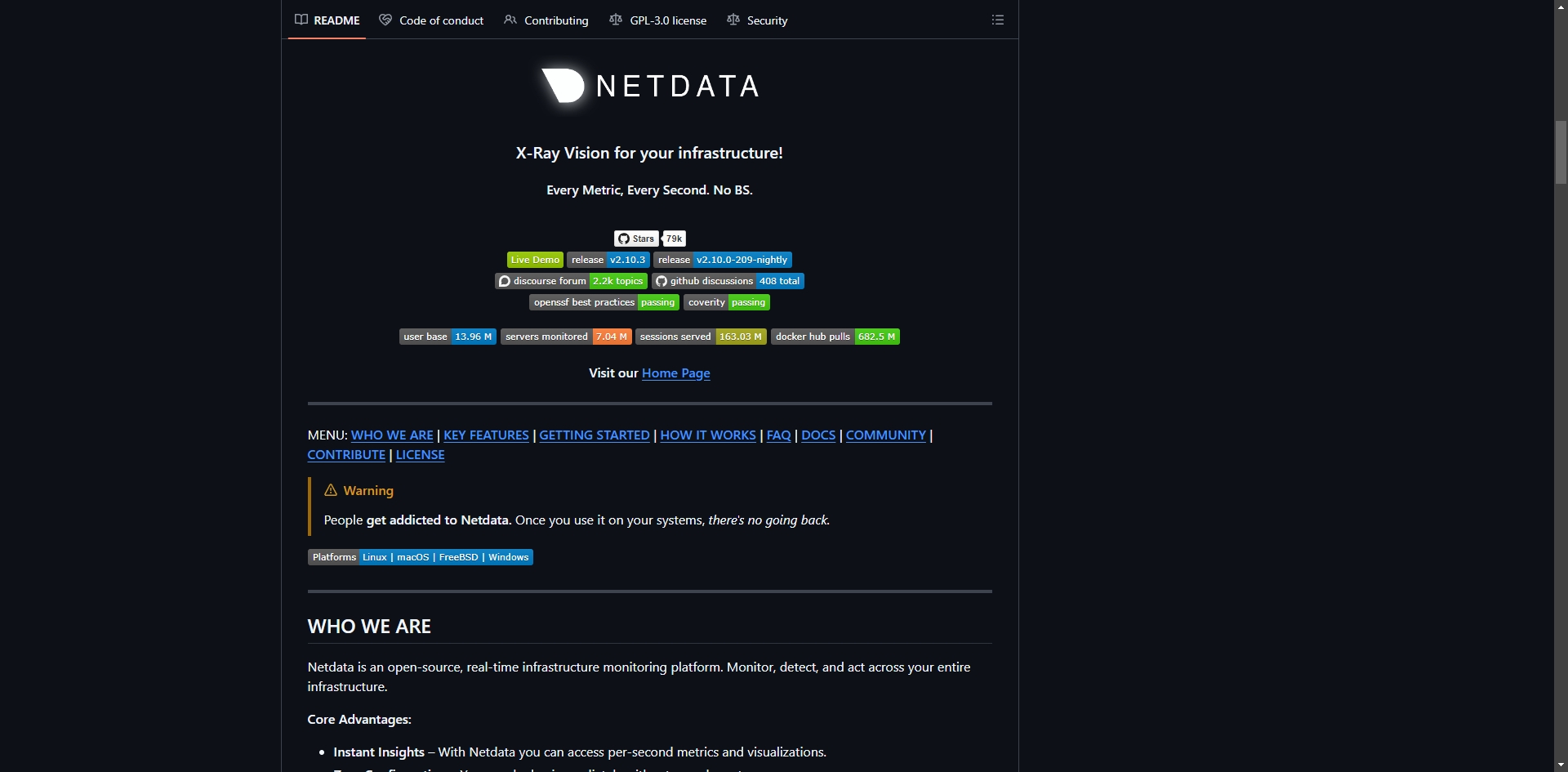Image resolution: width=1568 pixels, height=772 pixels.
Task: Open the Live Demo badge
Action: tap(535, 260)
